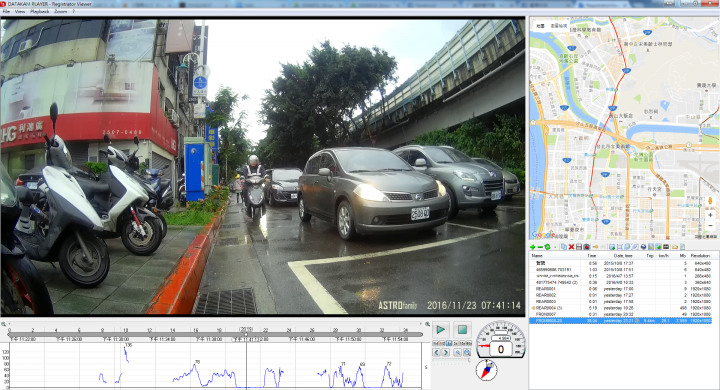Zoom in the map with plus button
Screen dimensions: 720x390
(x=710, y=215)
